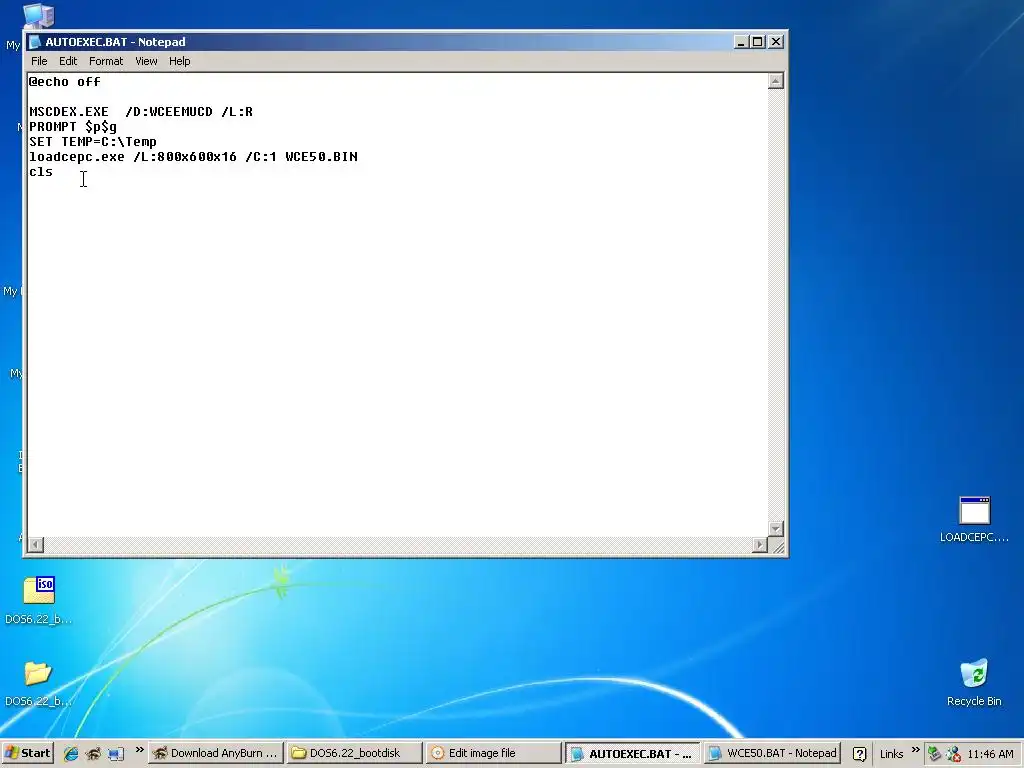Open the Edit menu in Notepad
The width and height of the screenshot is (1024, 768).
(x=68, y=61)
